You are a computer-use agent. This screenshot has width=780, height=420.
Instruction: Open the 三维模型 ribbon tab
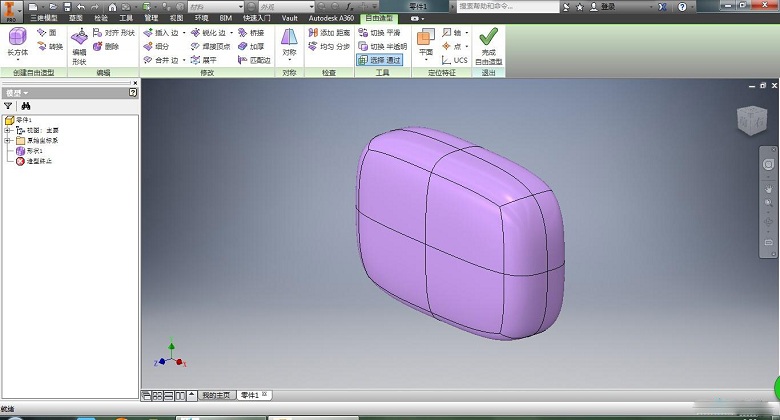43,18
